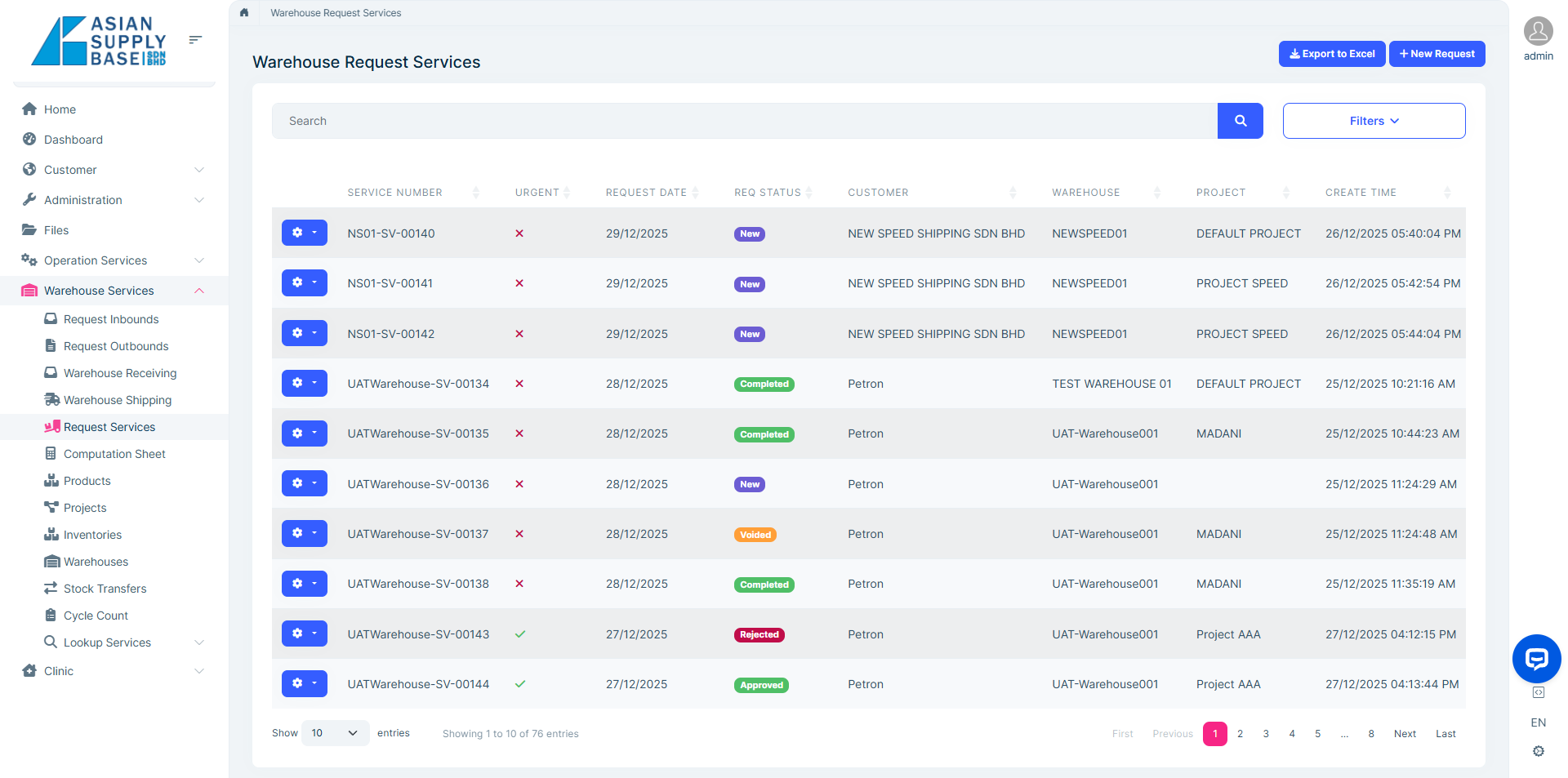Click the home breadcrumb icon
Viewport: 1568px width, 778px height.
[x=244, y=13]
